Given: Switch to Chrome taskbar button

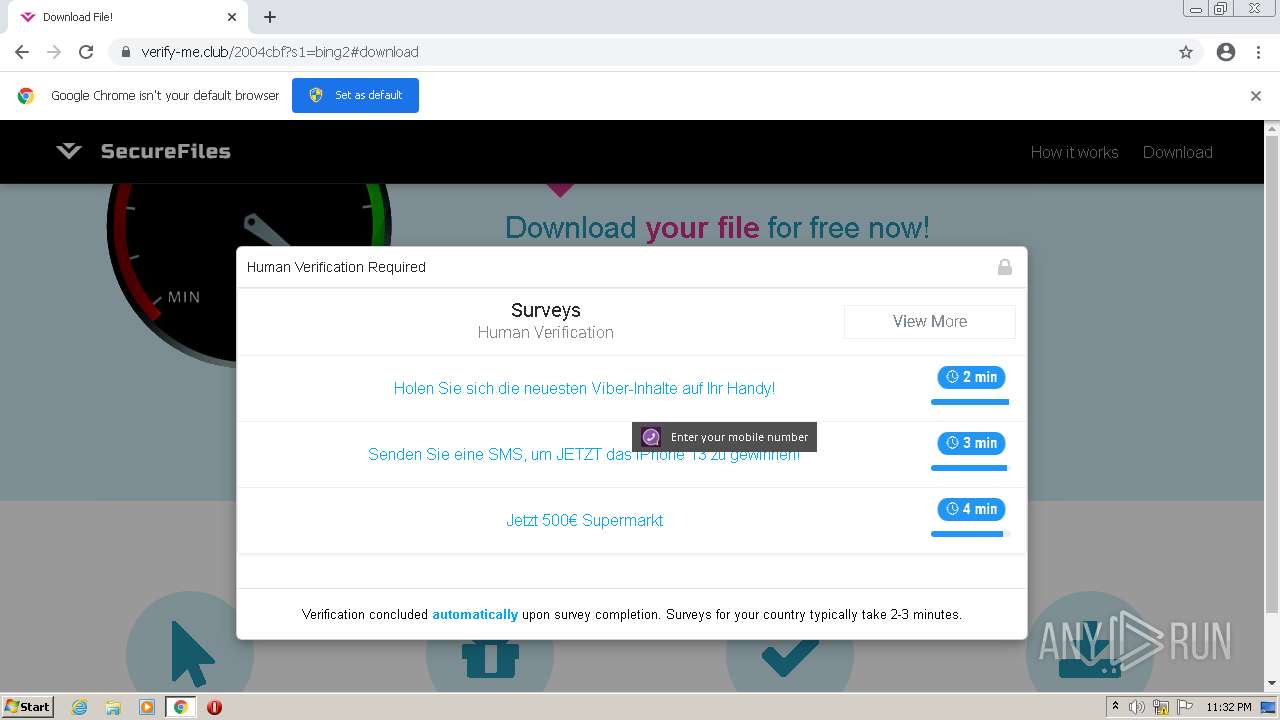Looking at the screenshot, I should point(180,707).
